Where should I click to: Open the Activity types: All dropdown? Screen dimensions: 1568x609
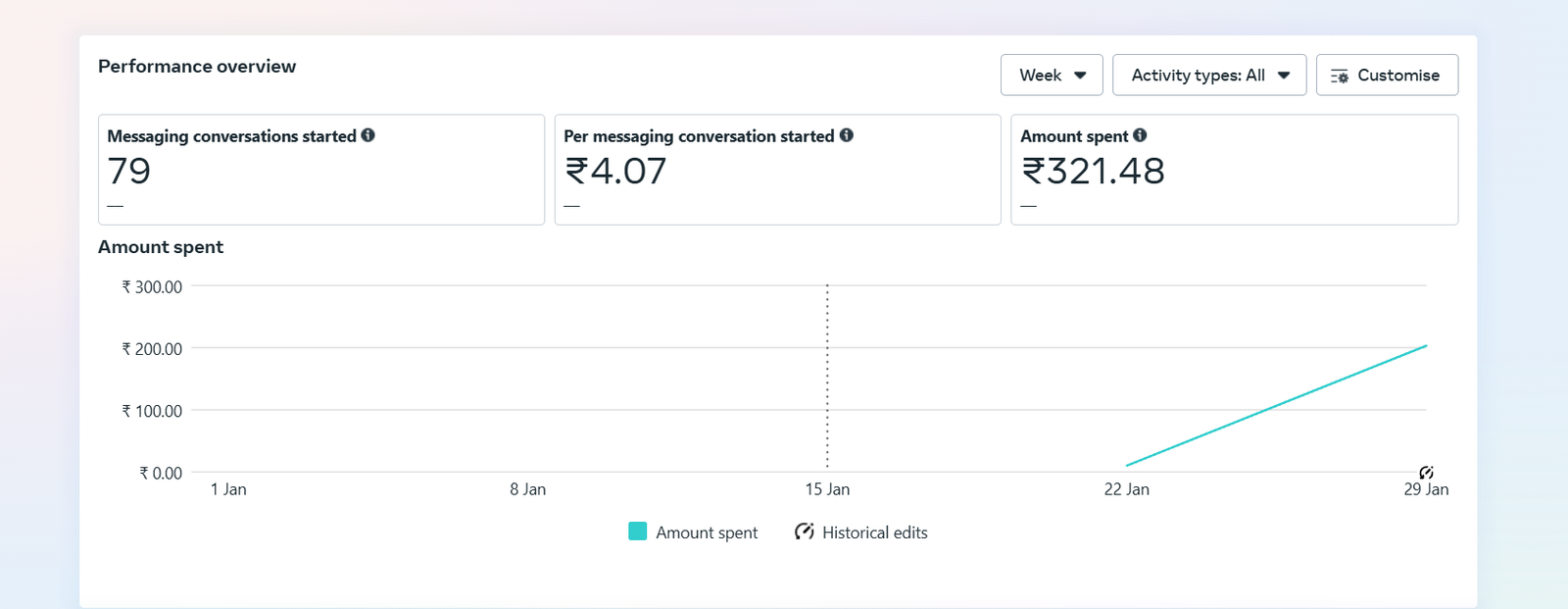[1209, 76]
